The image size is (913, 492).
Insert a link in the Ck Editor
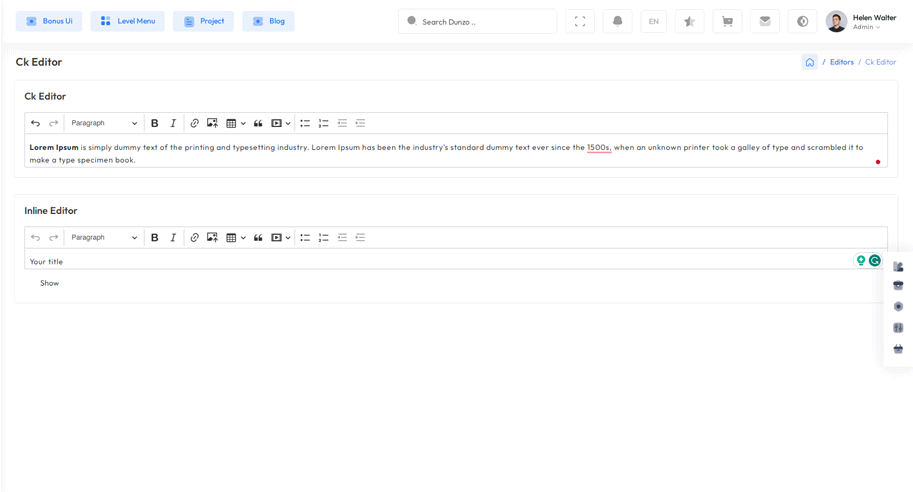pos(194,123)
